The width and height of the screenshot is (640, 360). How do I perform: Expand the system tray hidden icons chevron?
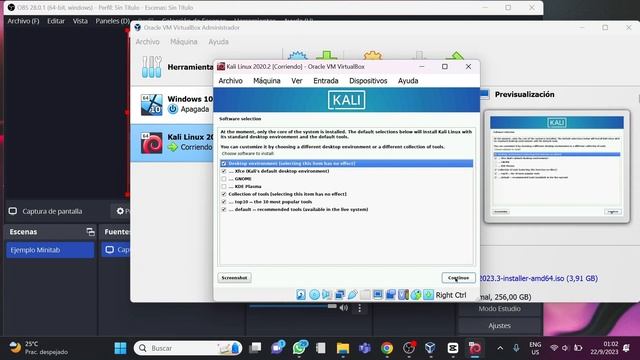tap(500, 348)
